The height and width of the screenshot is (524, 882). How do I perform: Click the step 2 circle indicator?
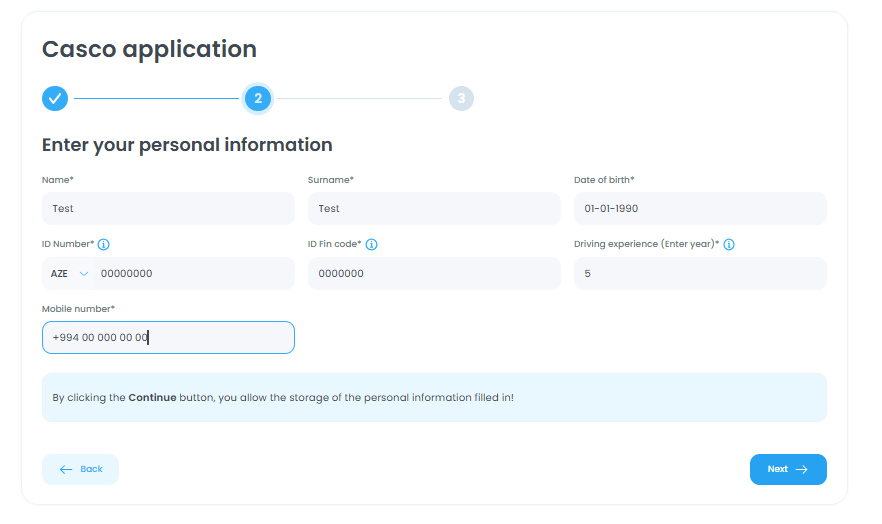tap(258, 98)
